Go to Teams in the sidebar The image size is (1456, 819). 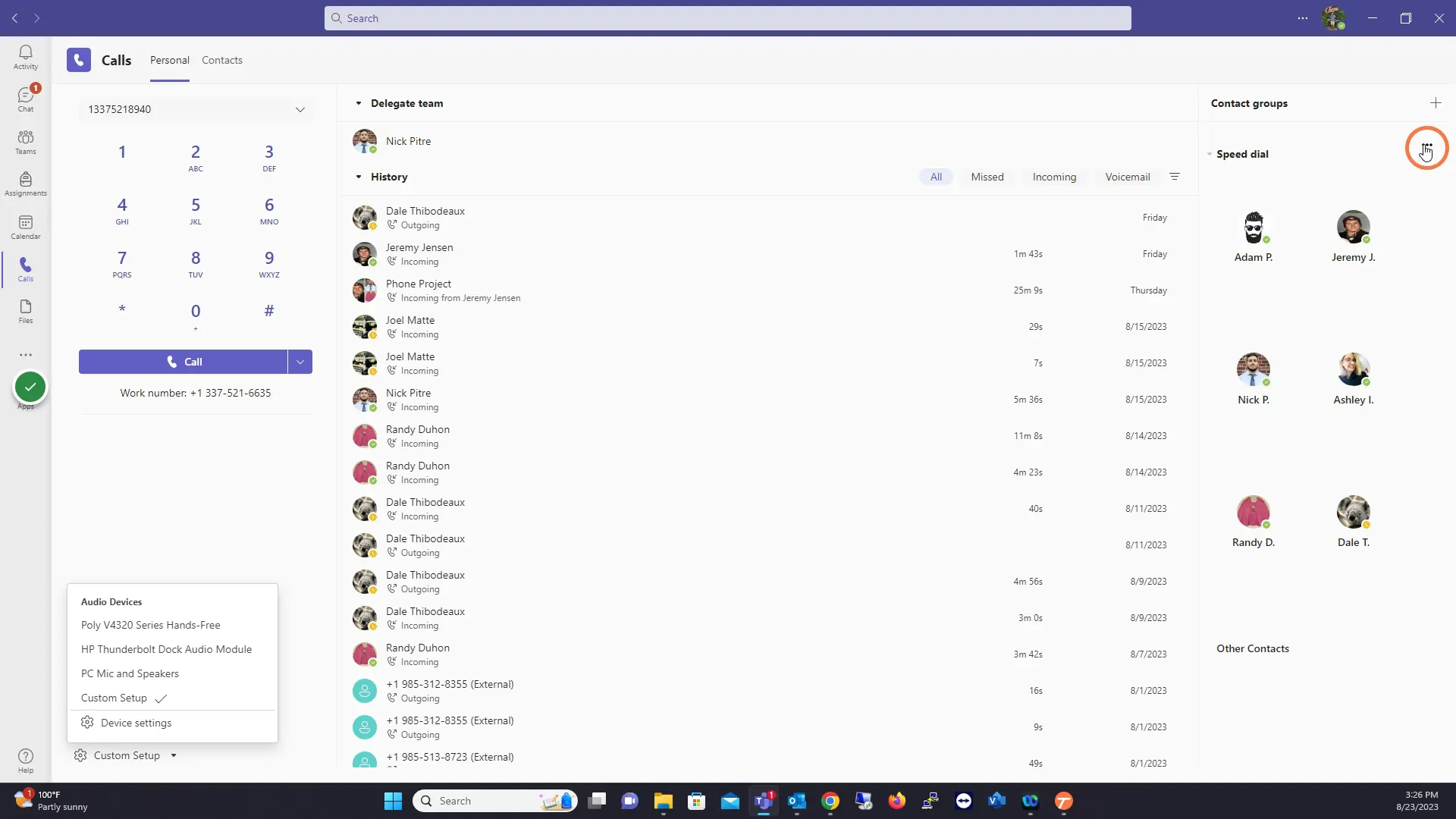(25, 142)
